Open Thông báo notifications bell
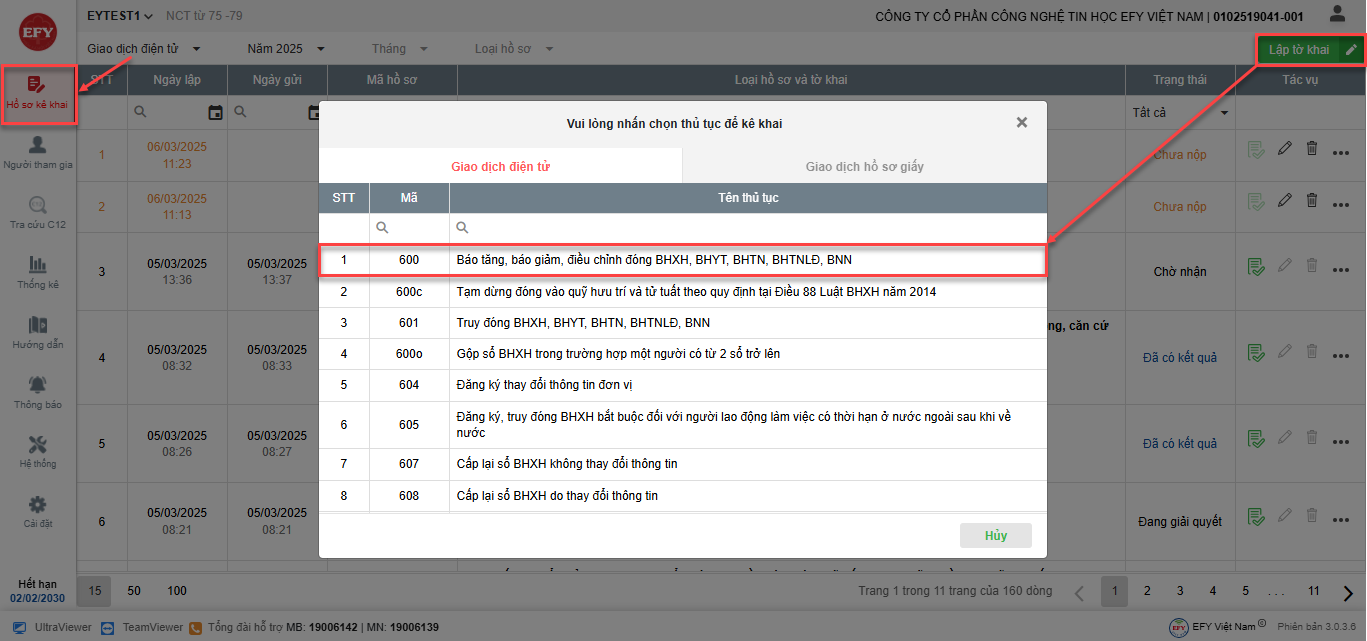 pos(38,392)
